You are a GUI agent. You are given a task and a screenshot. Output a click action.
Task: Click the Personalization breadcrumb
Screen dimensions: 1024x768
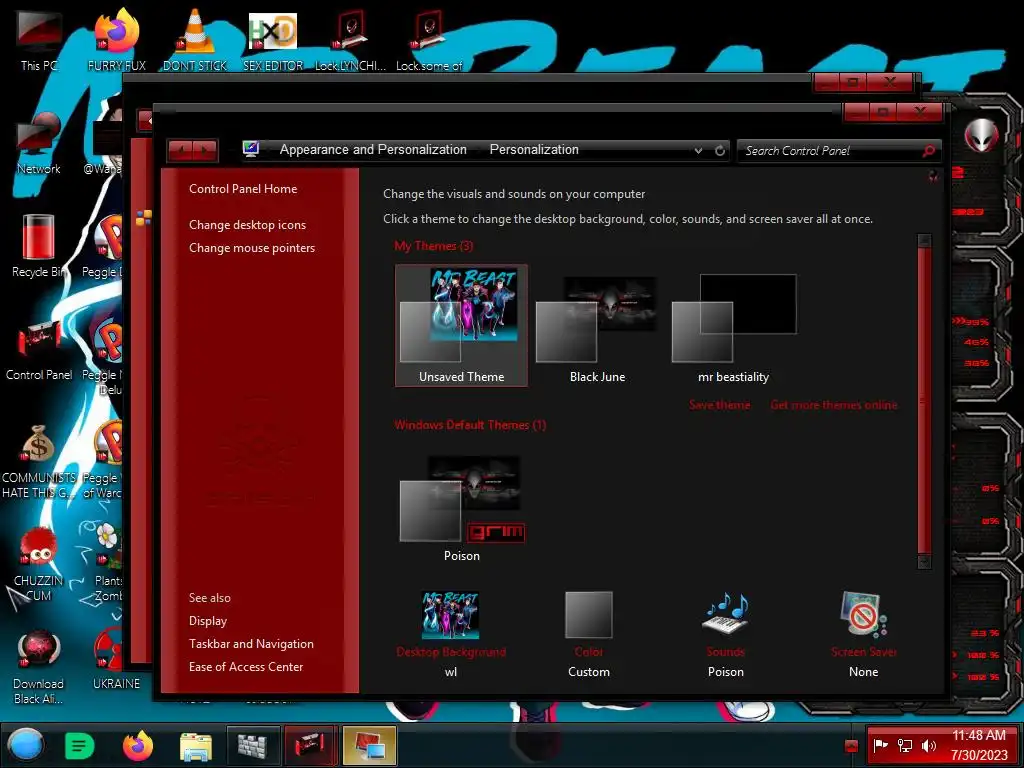pos(534,150)
